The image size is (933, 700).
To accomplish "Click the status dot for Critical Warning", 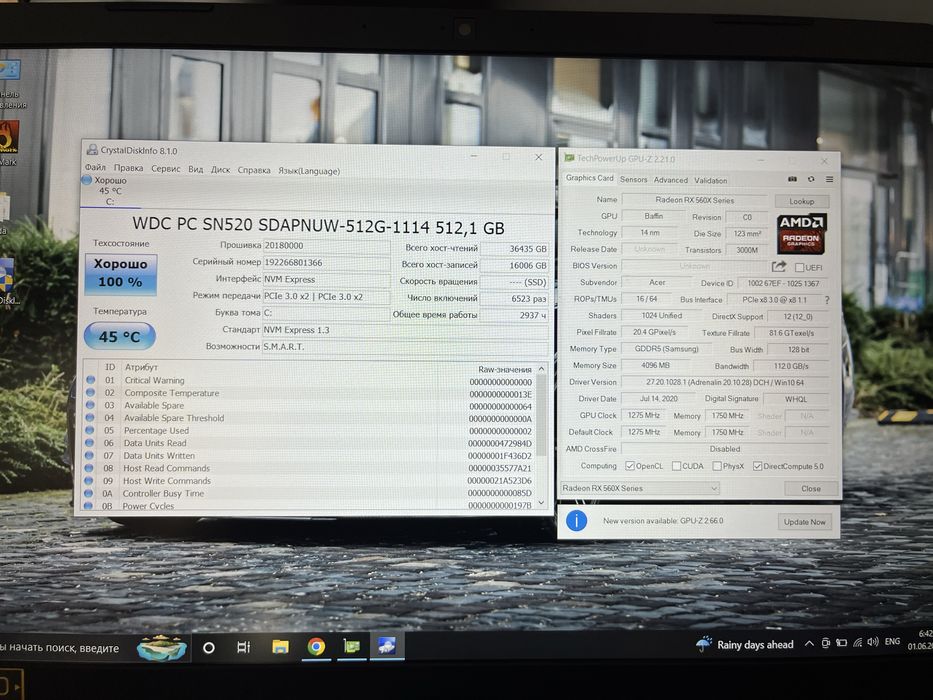I will (90, 379).
